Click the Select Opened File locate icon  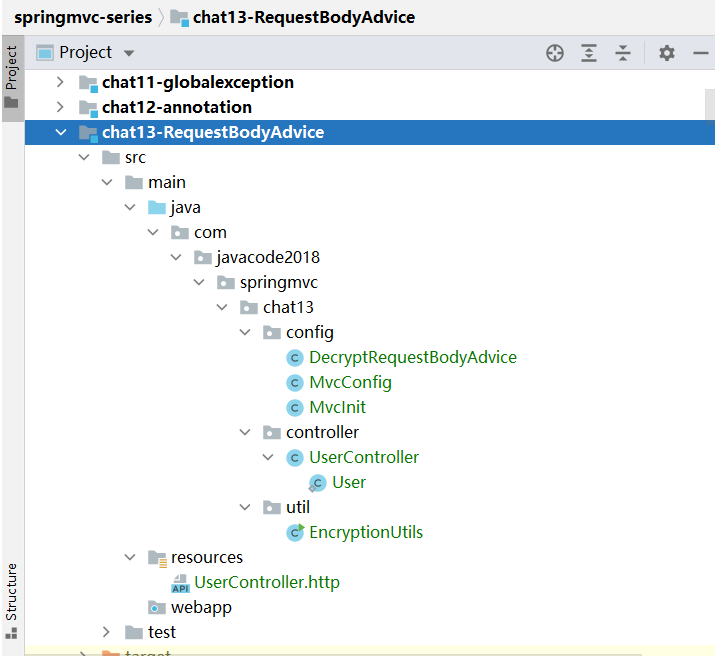(555, 53)
